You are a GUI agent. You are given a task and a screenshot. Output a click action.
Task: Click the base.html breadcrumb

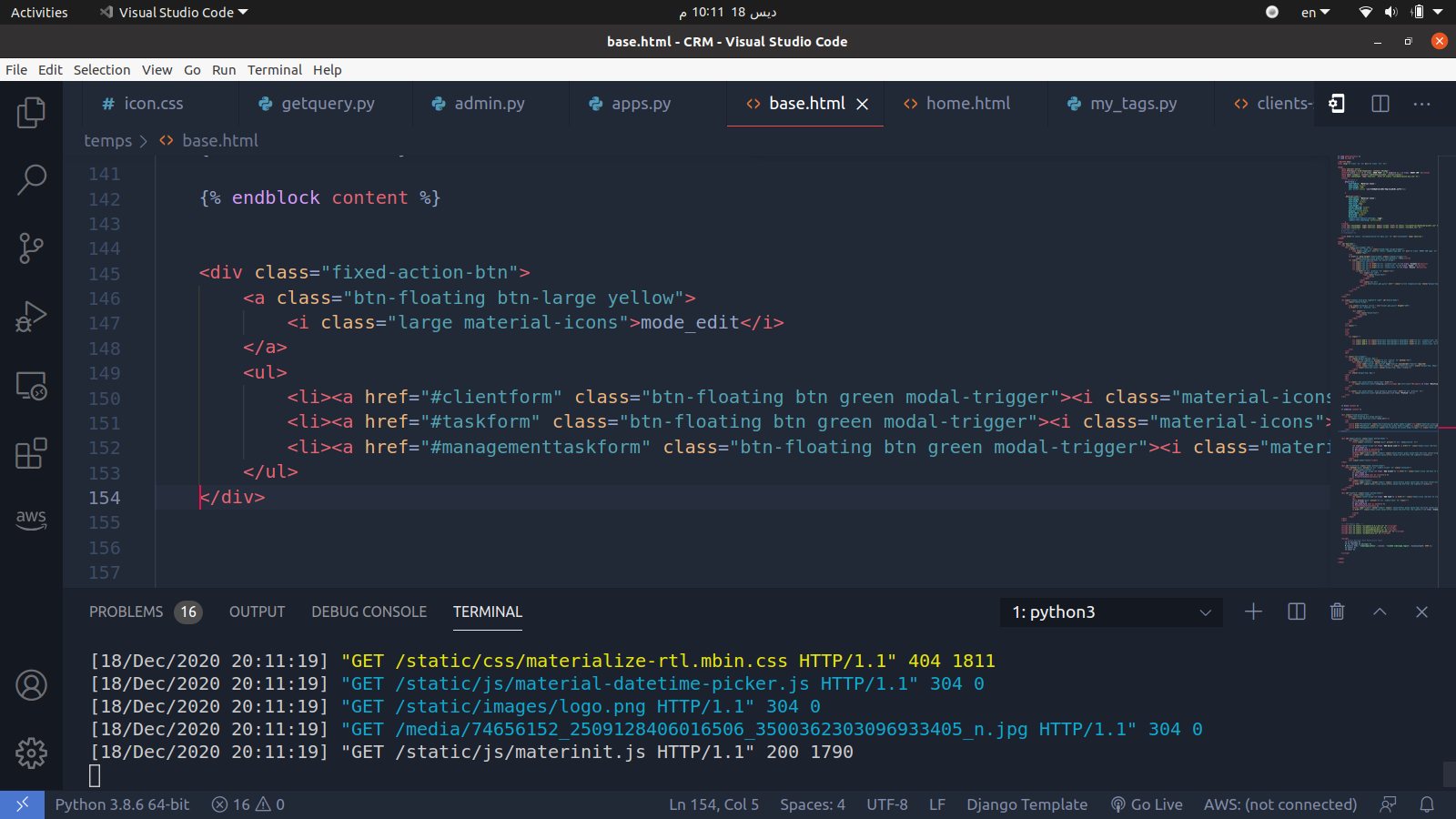208,140
